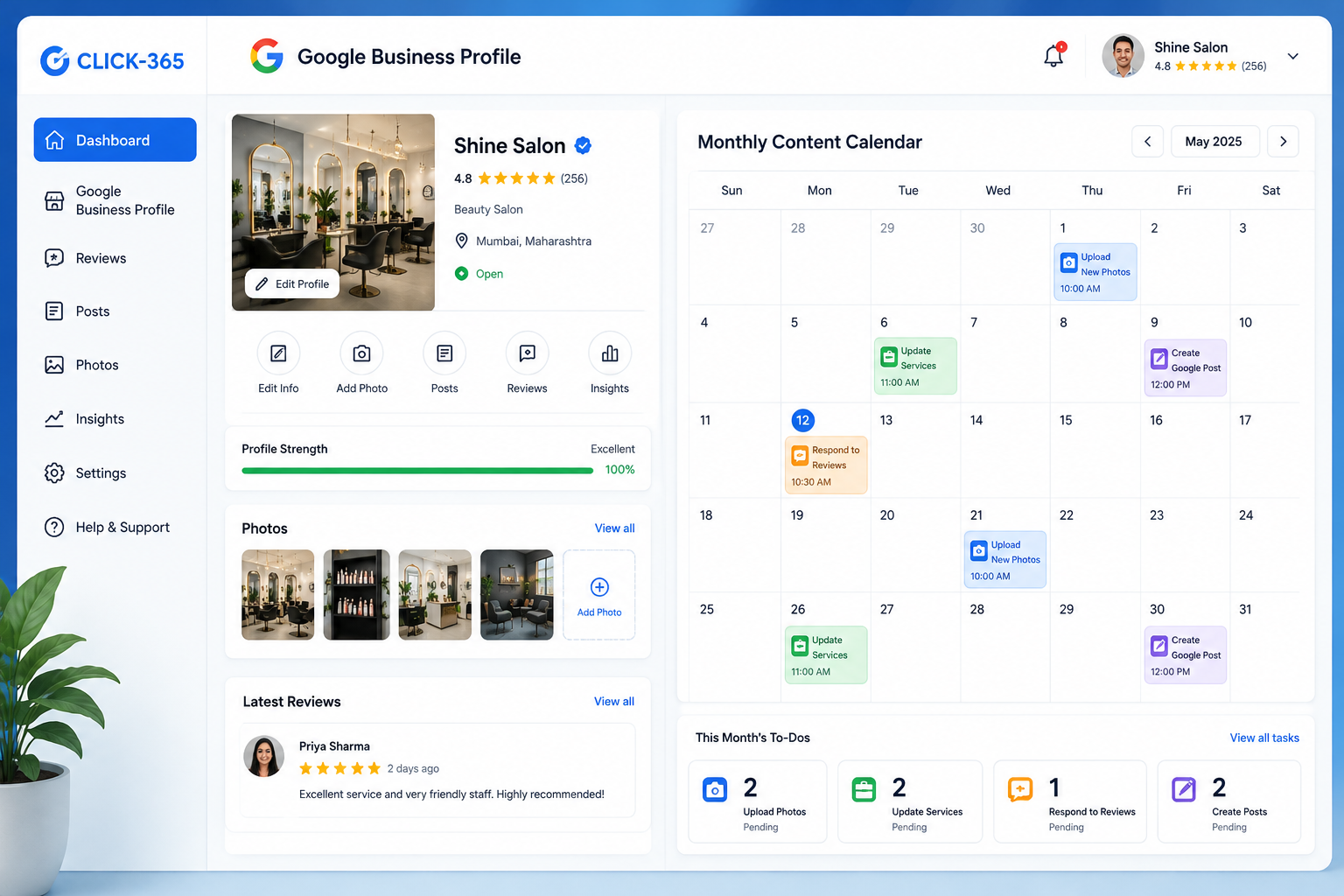Open third salon reception photo thumbnail
Image resolution: width=1344 pixels, height=896 pixels.
click(x=435, y=595)
